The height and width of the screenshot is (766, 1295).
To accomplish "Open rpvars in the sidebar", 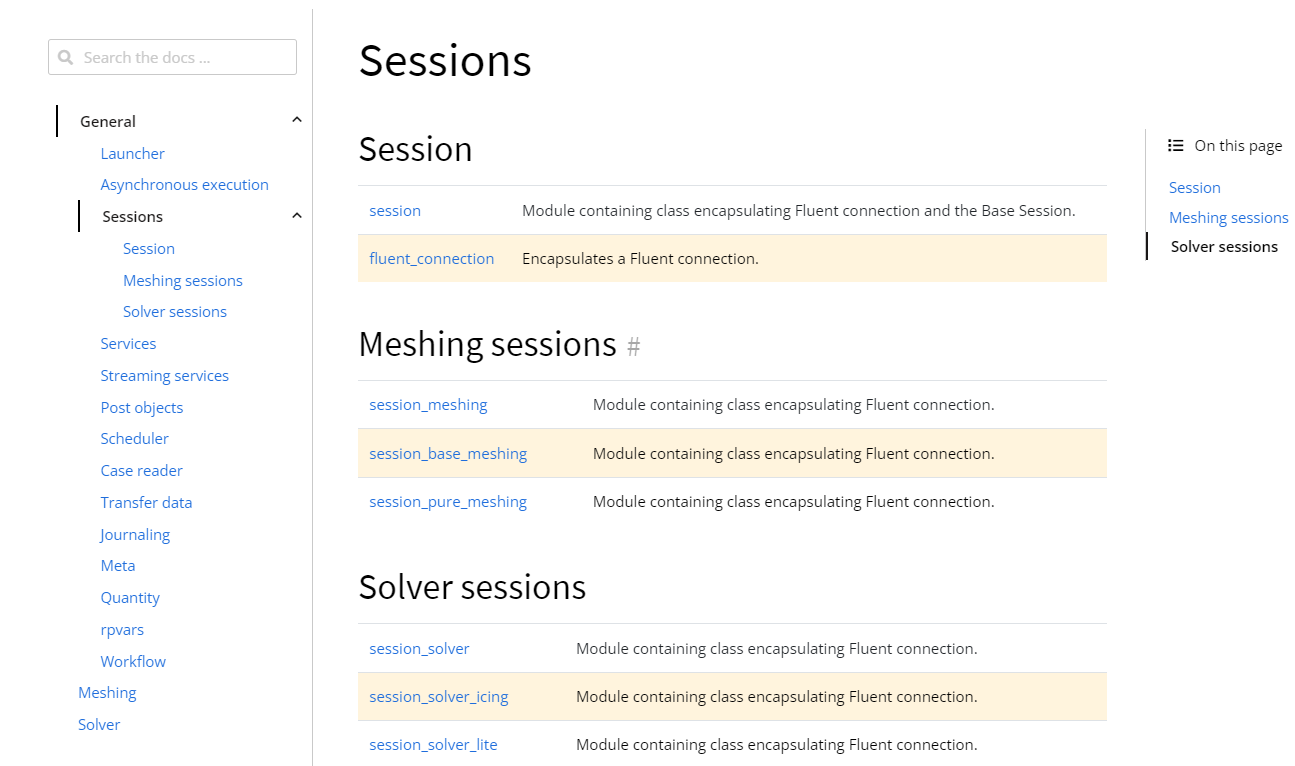I will coord(122,629).
